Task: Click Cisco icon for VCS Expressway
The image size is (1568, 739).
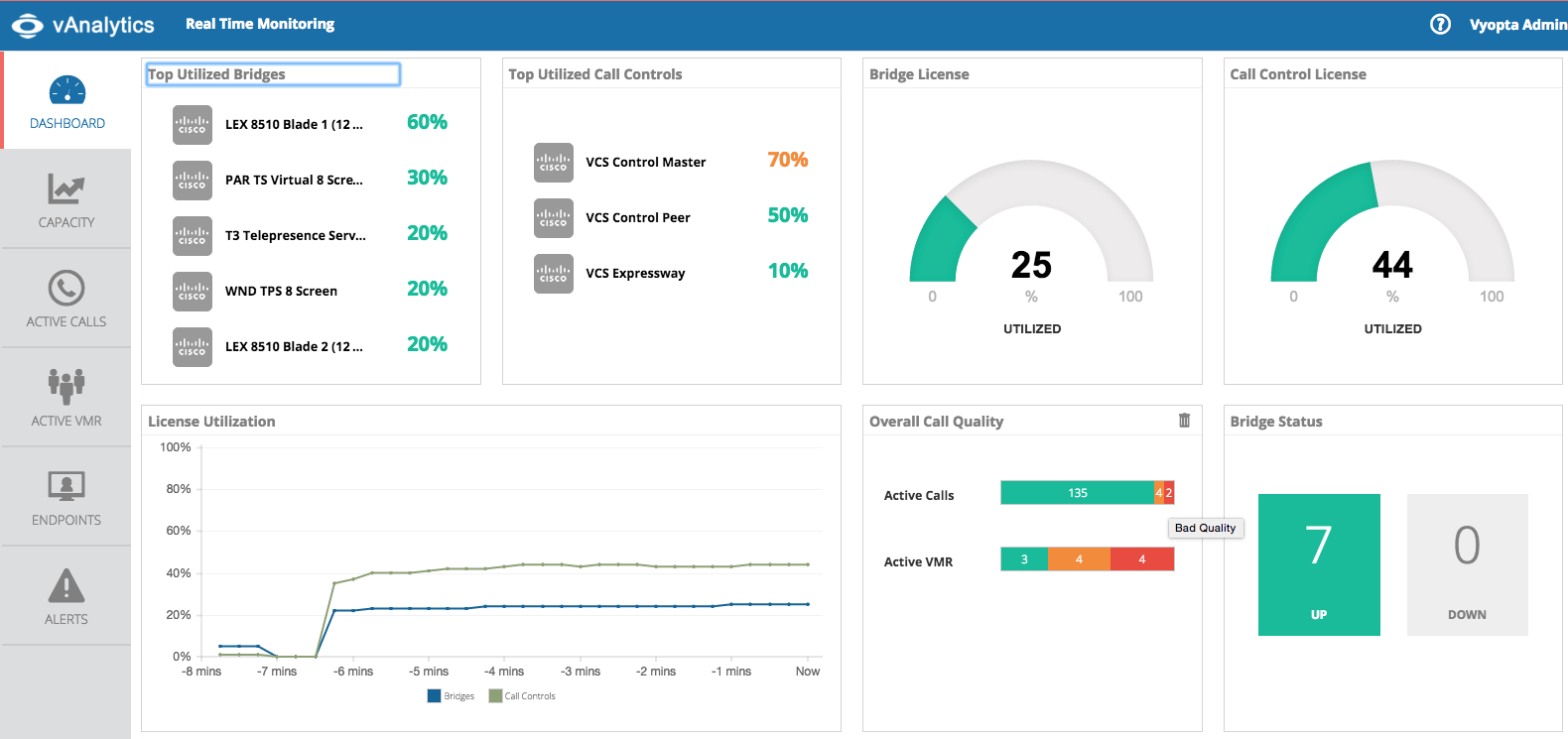Action: click(554, 274)
